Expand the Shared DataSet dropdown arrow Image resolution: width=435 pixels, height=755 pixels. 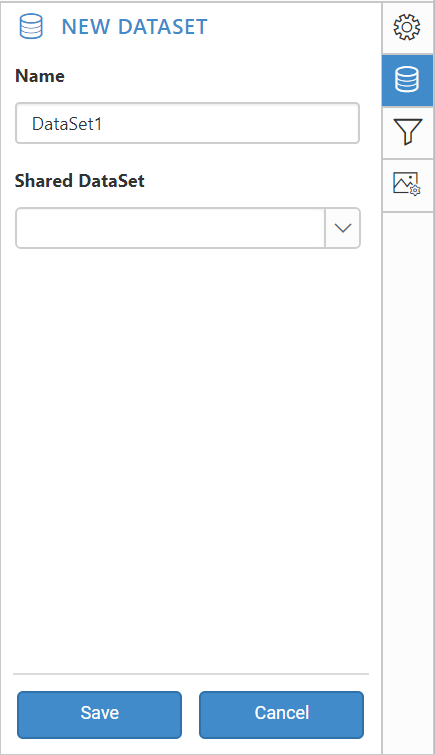[343, 228]
